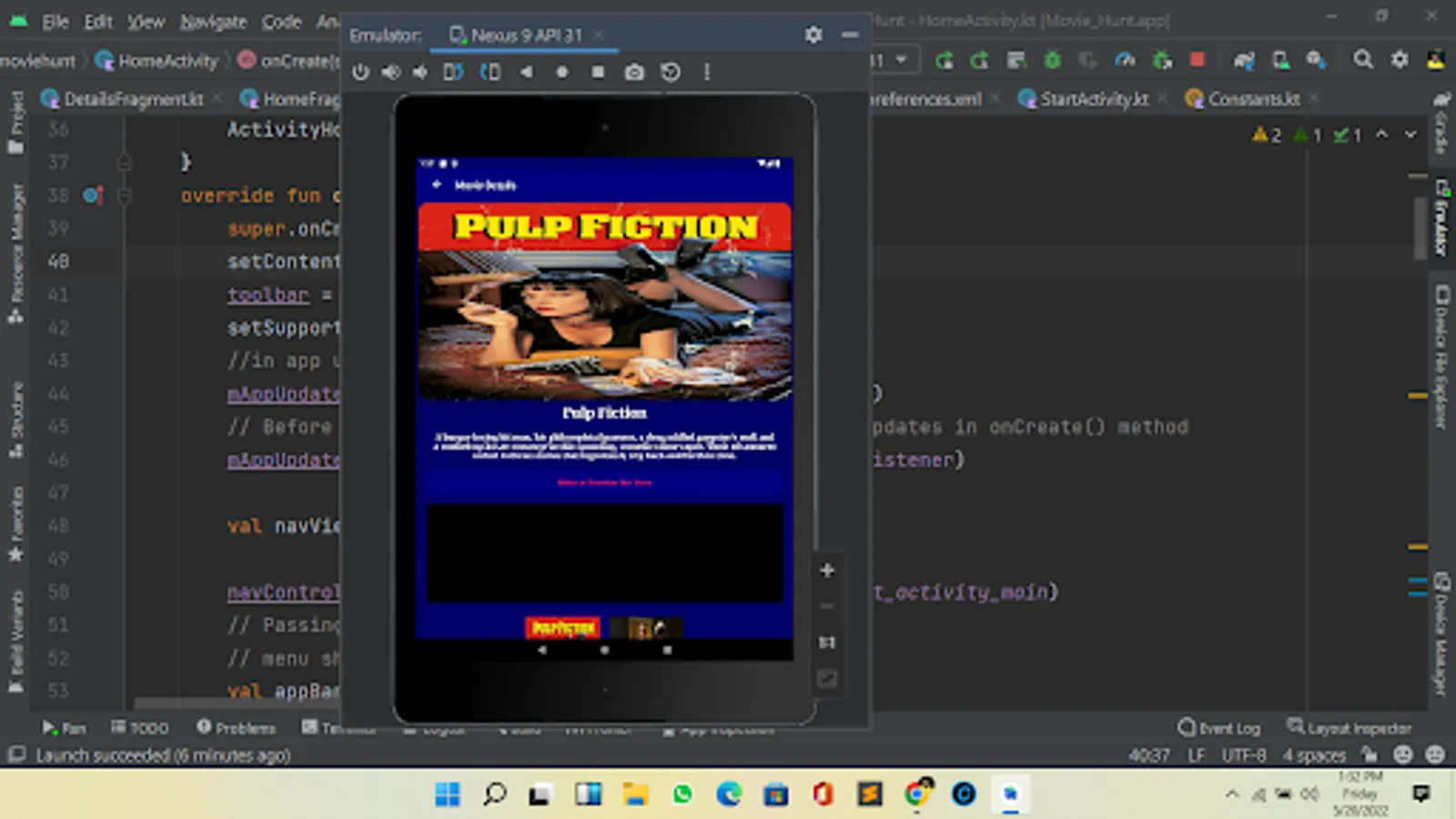Viewport: 1456px width, 819px height.
Task: Select the Pulp Fiction thumbnail in emulator
Action: pyautogui.click(x=563, y=628)
